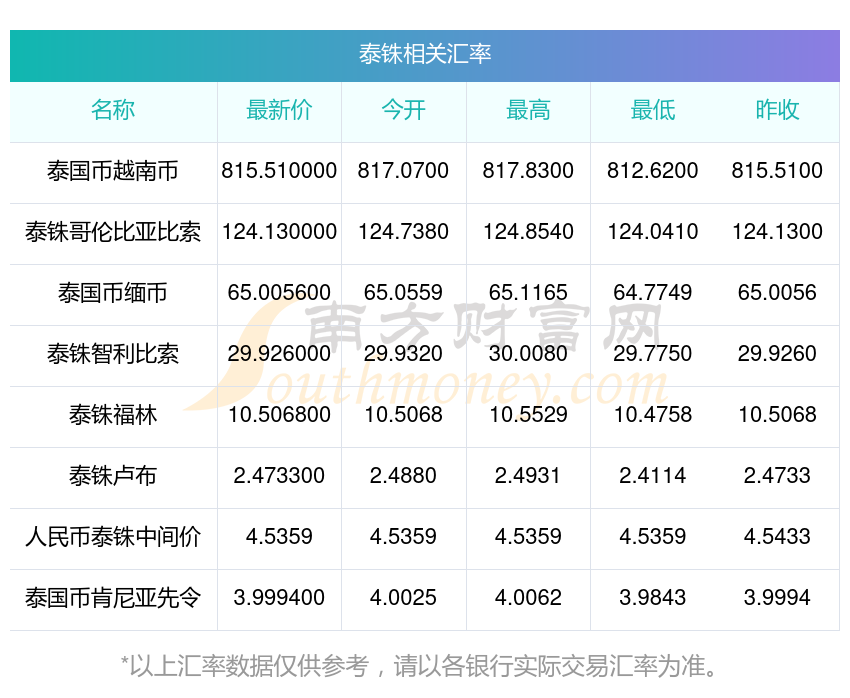The height and width of the screenshot is (698, 850).
Task: Click the 124.8540 highest price cell
Action: (x=528, y=232)
